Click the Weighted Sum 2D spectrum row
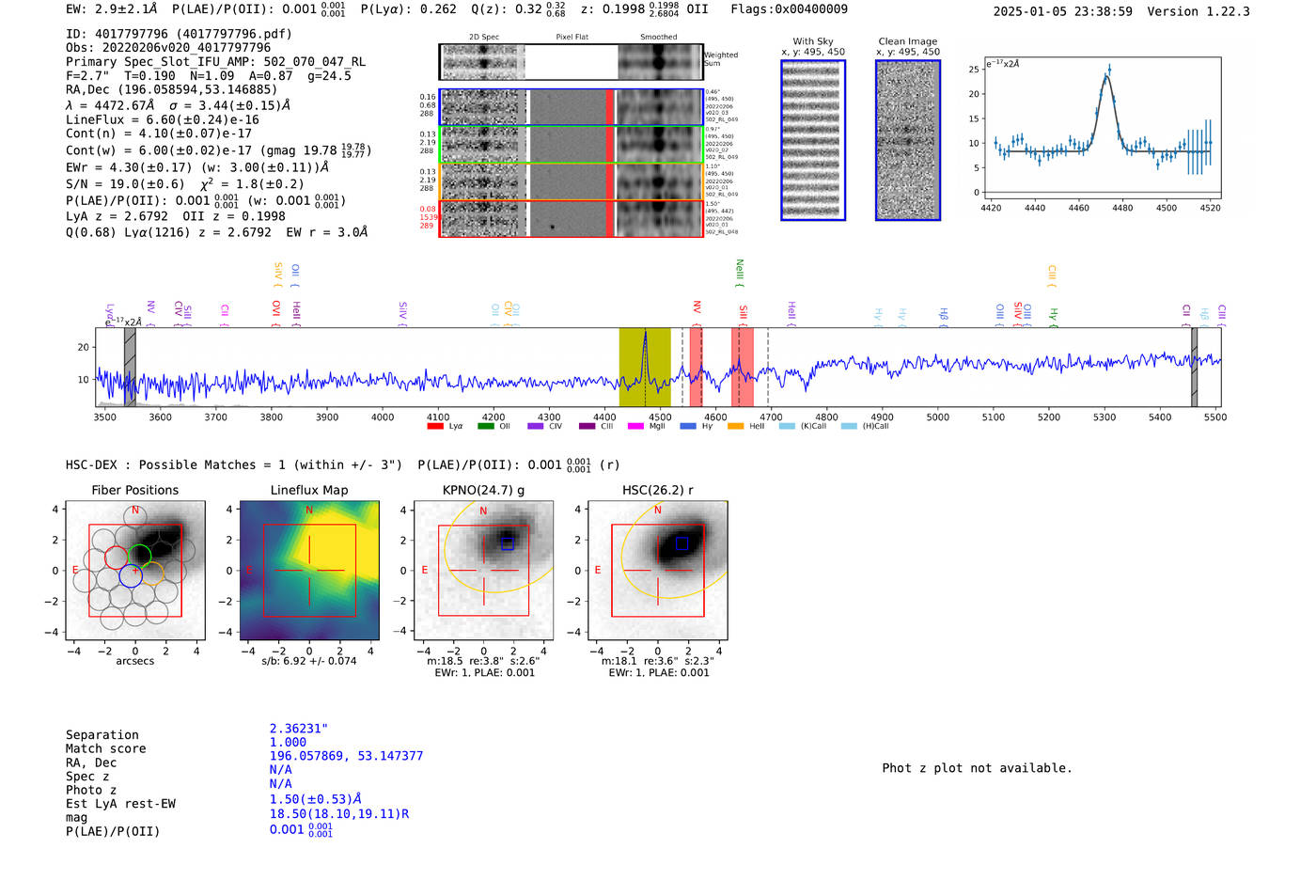 572,62
